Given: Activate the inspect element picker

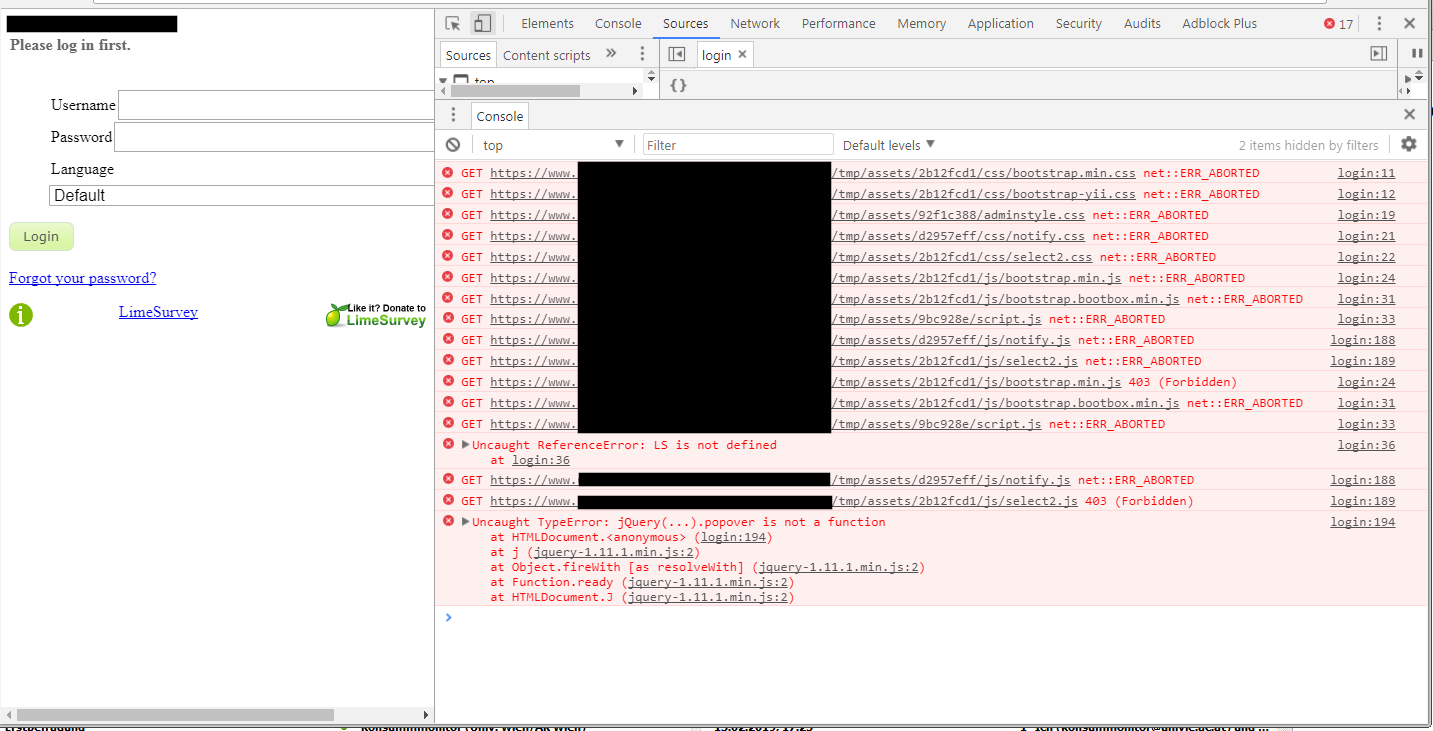Looking at the screenshot, I should (453, 23).
